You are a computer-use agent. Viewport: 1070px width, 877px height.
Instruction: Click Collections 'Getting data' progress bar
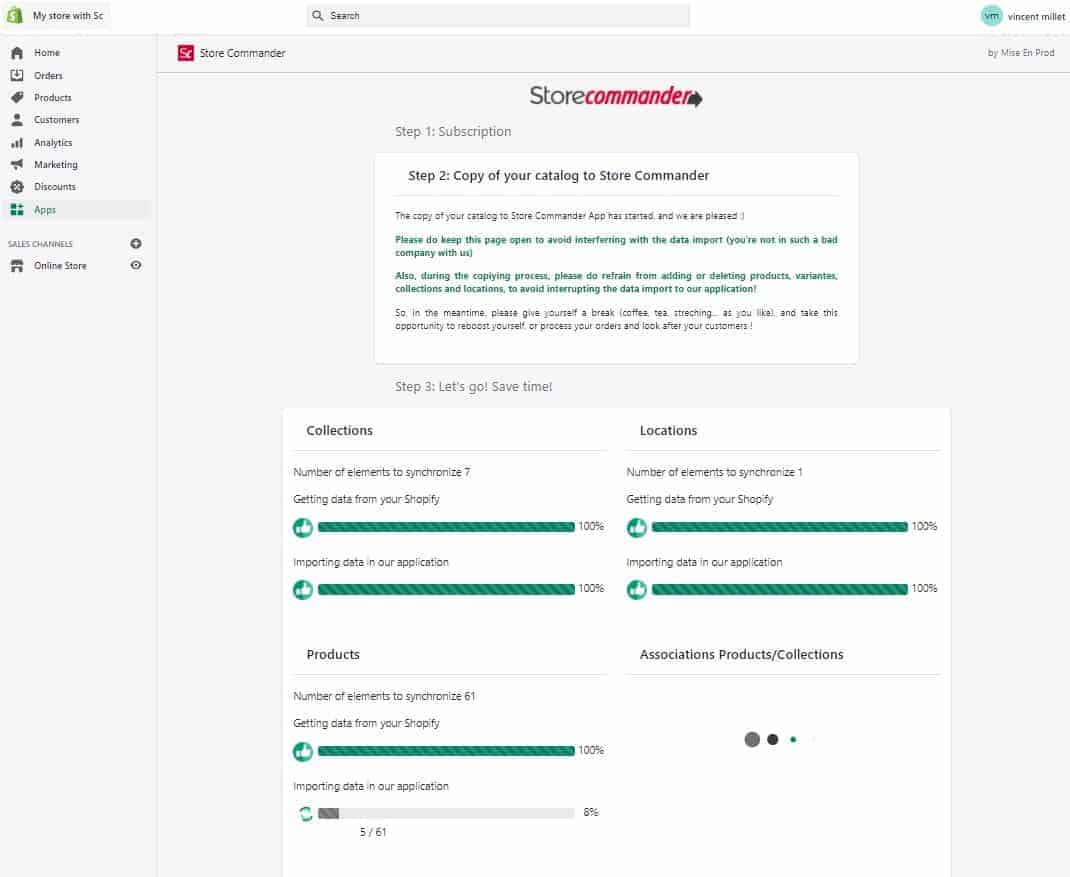tap(446, 527)
